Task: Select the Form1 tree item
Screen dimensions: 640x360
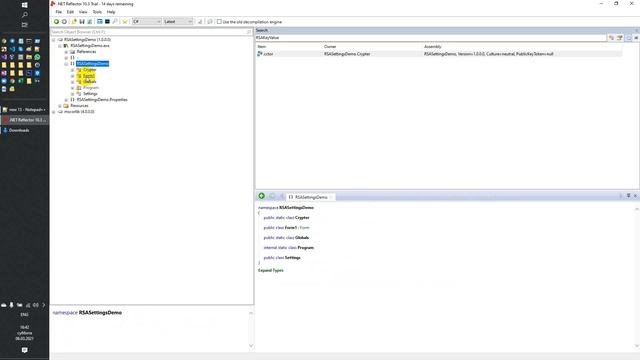Action: coord(89,76)
